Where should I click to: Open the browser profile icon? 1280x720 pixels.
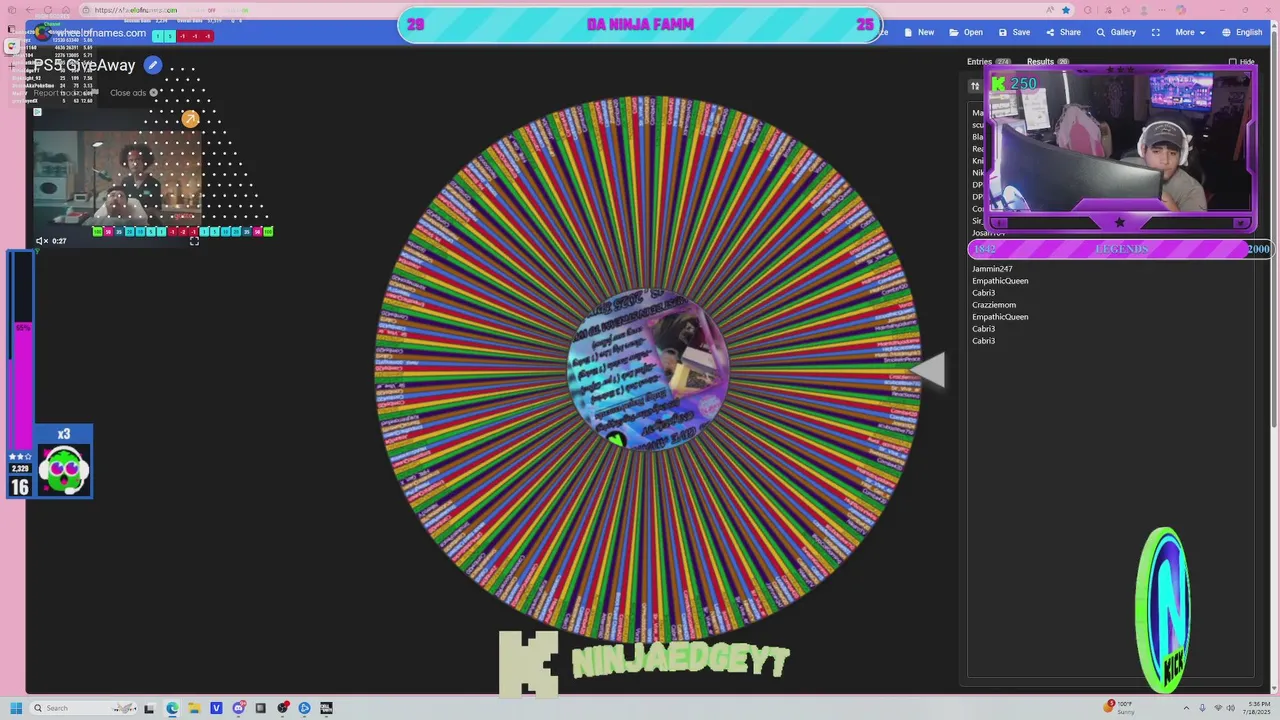pyautogui.click(x=1144, y=10)
